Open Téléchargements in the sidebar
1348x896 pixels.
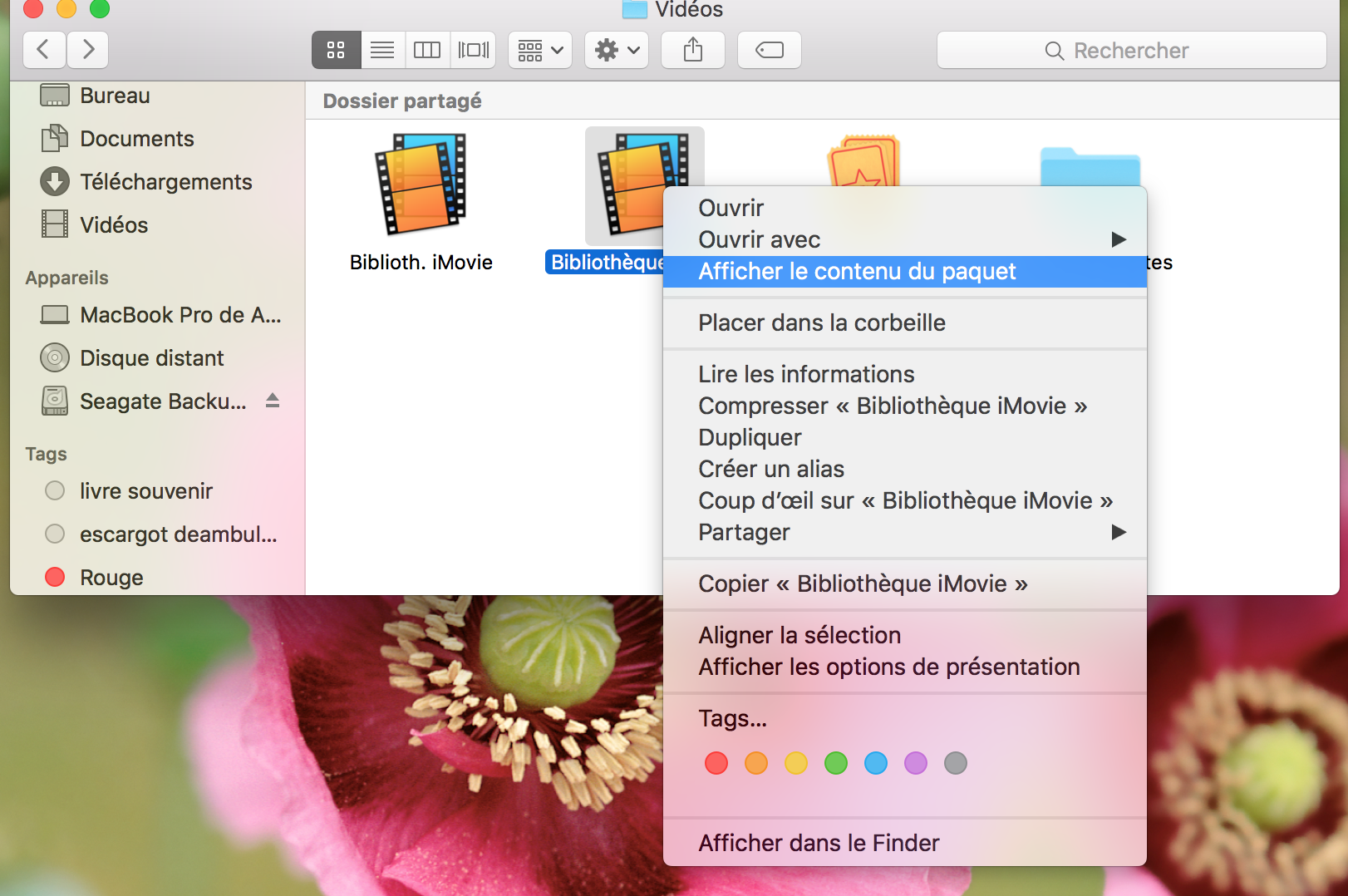[x=165, y=182]
